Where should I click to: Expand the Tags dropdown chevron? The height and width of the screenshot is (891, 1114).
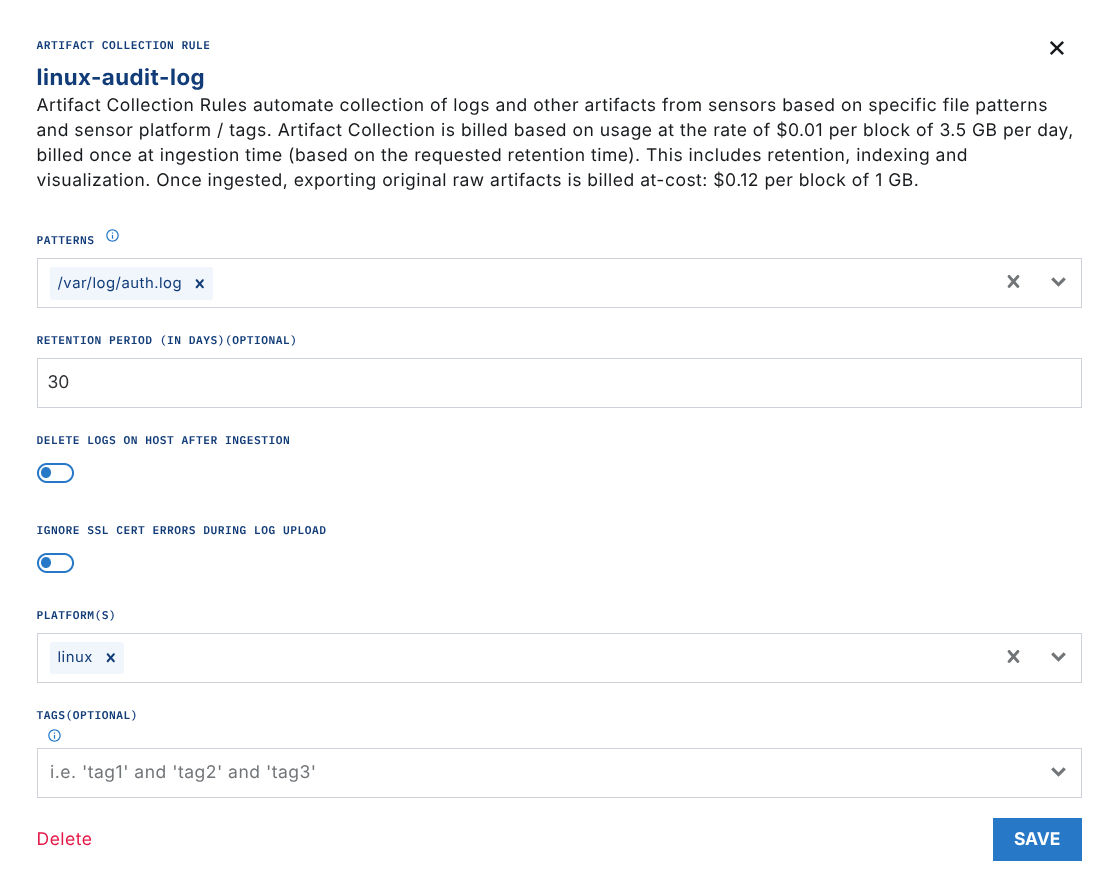pyautogui.click(x=1058, y=772)
